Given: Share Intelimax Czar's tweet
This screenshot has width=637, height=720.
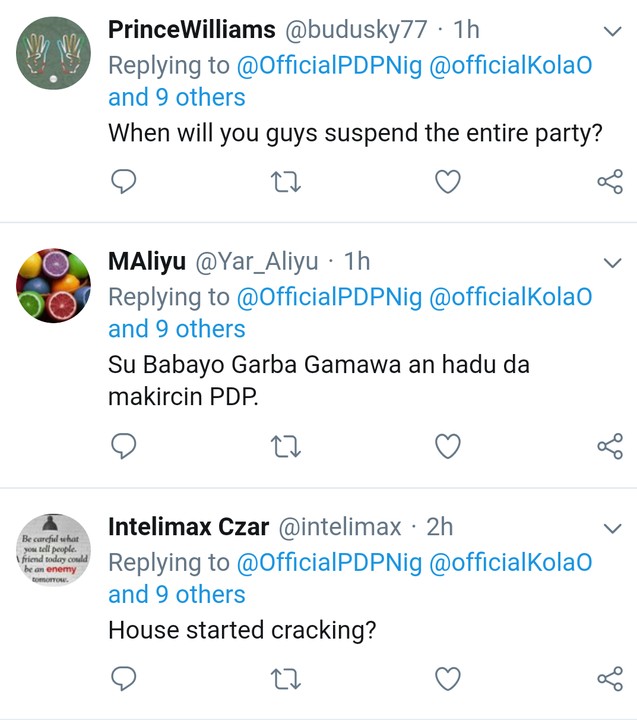Looking at the screenshot, I should 609,680.
